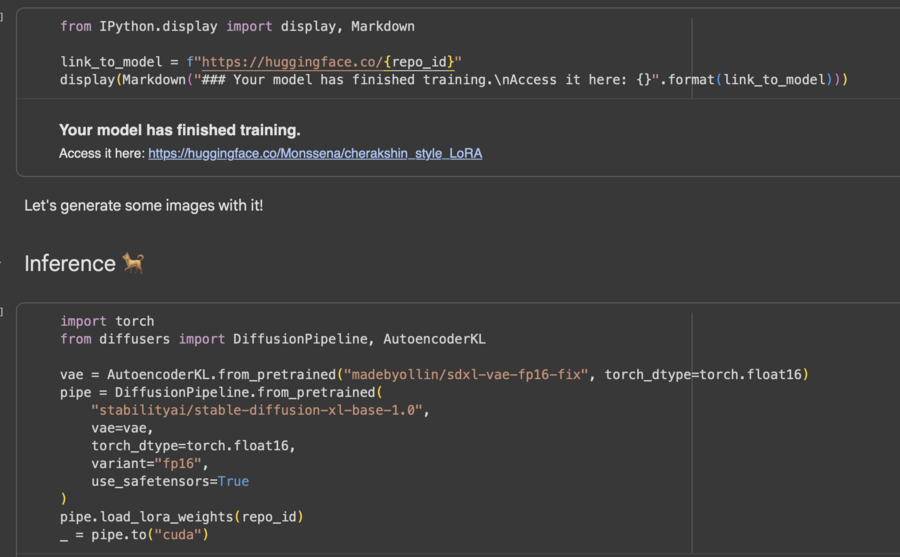The width and height of the screenshot is (900, 557).
Task: Open the cherakshin_style_LoRA Hugging Face link
Action: [315, 153]
